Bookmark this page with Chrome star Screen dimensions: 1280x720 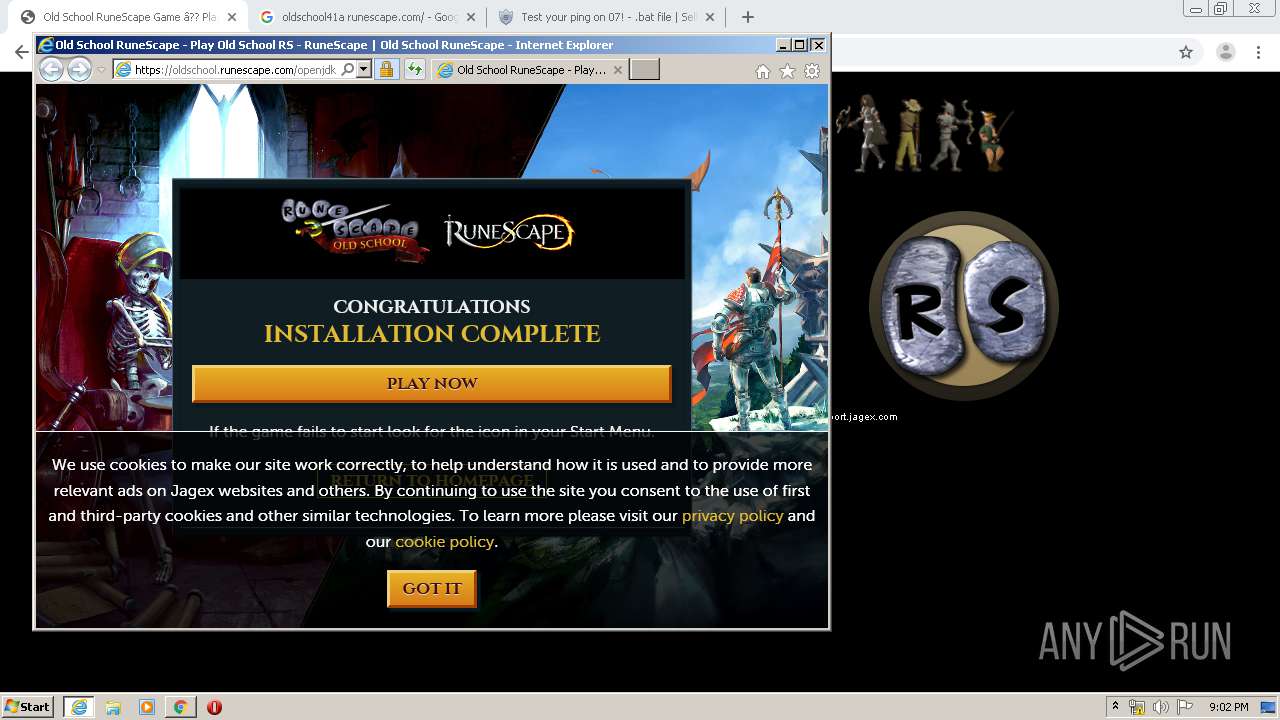pos(1186,52)
